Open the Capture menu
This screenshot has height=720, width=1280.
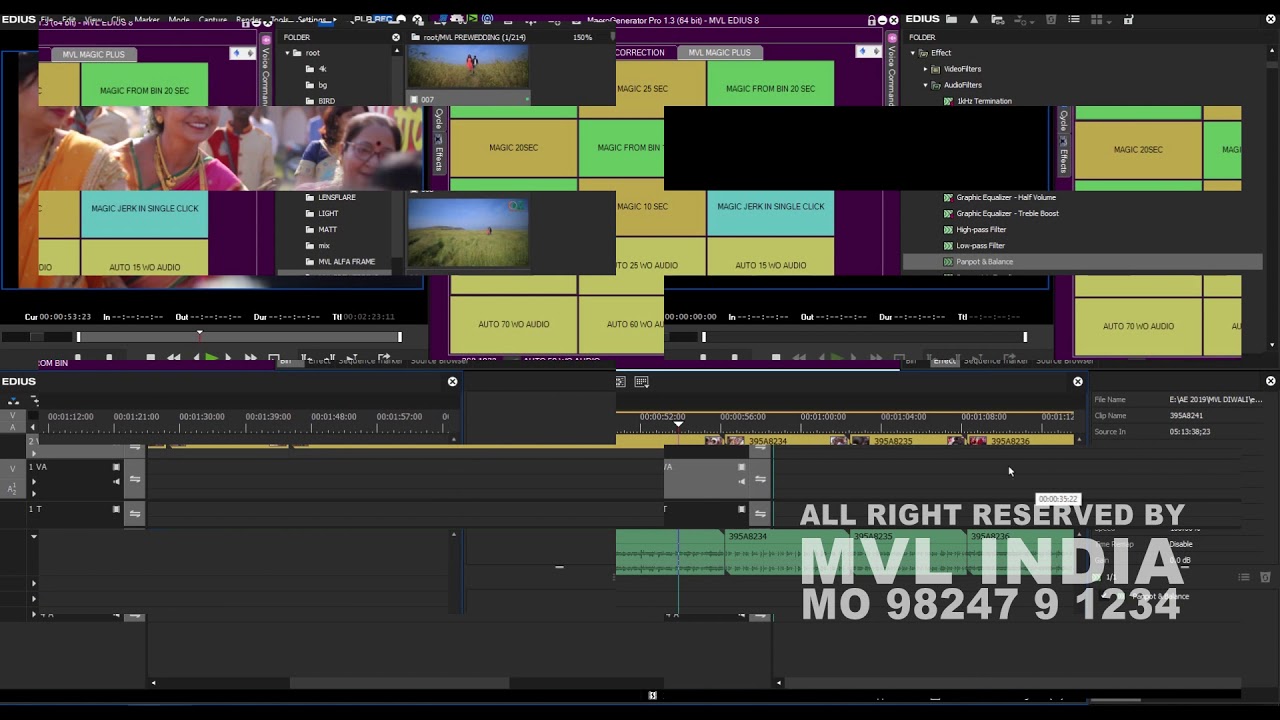[x=213, y=20]
